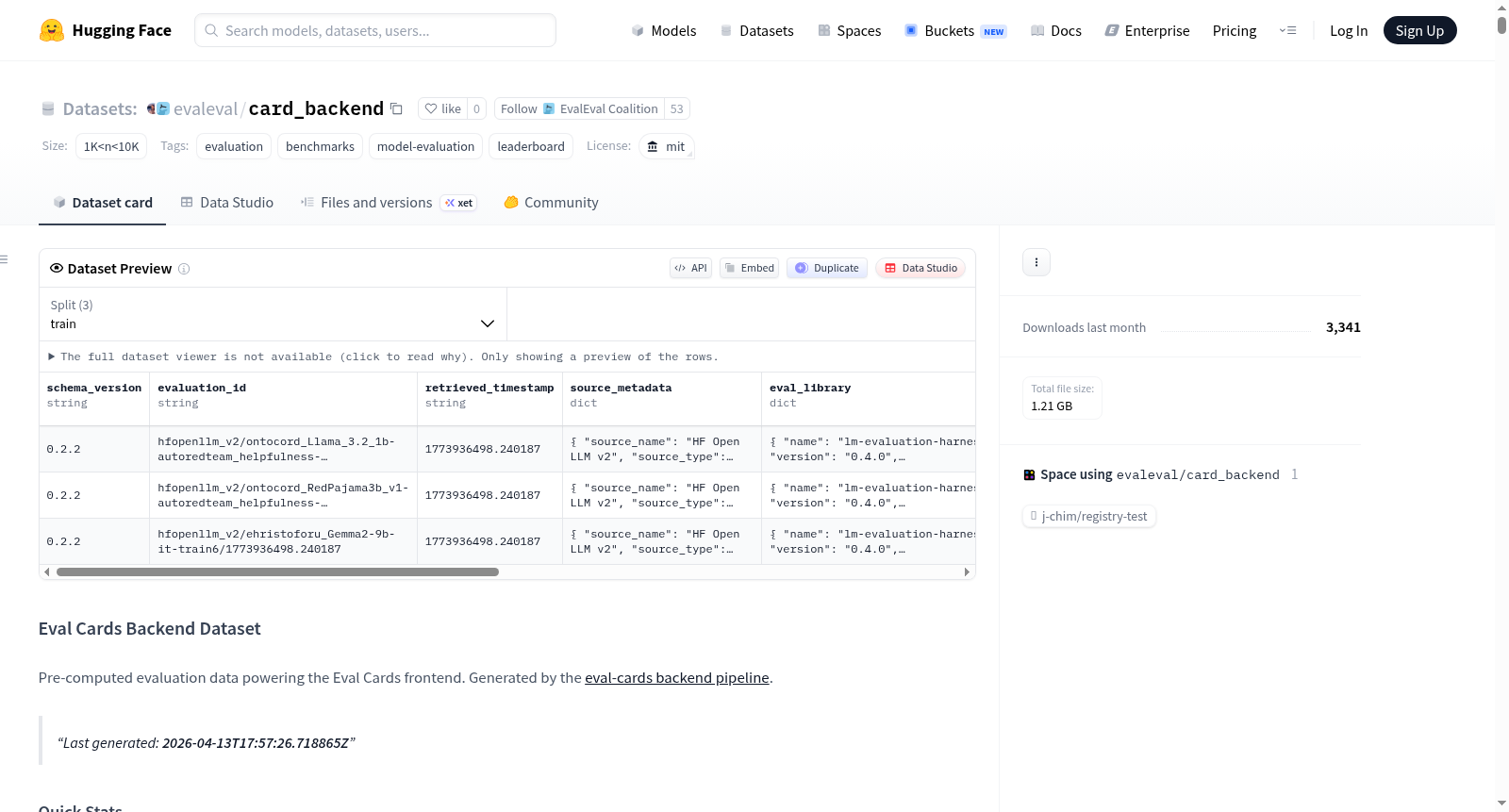Open Data Studio button in preview header
This screenshot has width=1509, height=812.
coord(920,268)
